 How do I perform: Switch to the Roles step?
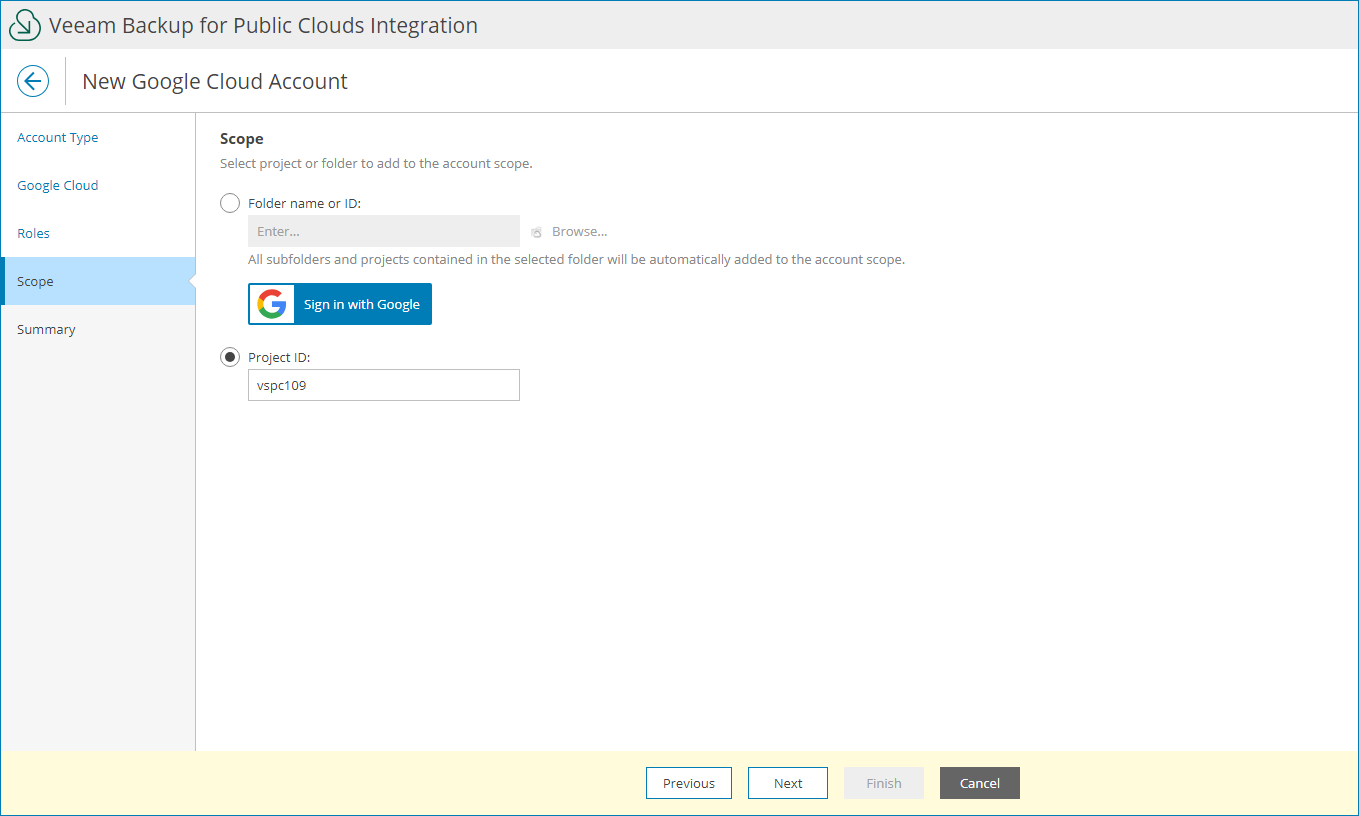34,233
